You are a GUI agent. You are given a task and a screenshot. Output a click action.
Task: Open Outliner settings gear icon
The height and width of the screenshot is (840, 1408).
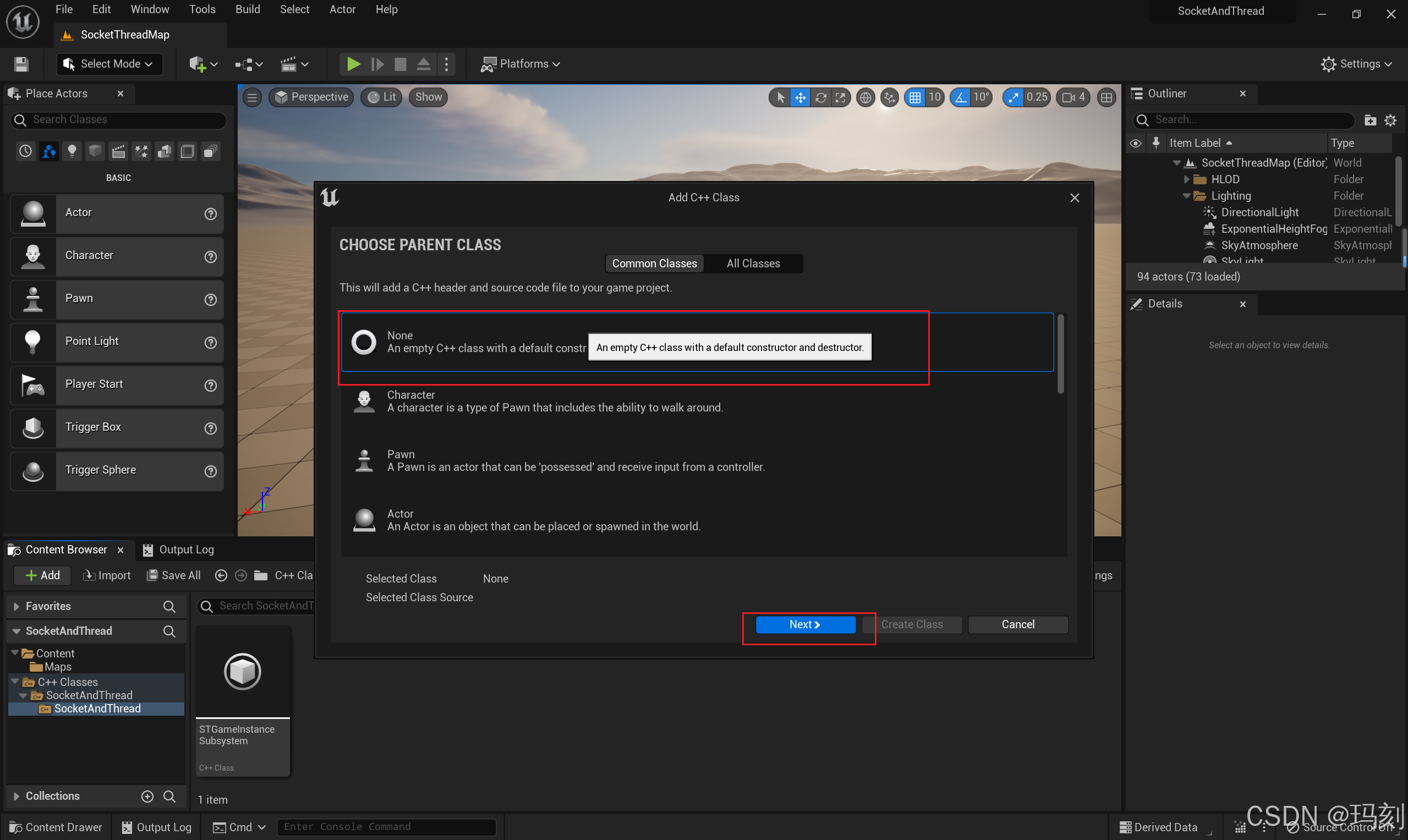coord(1390,120)
